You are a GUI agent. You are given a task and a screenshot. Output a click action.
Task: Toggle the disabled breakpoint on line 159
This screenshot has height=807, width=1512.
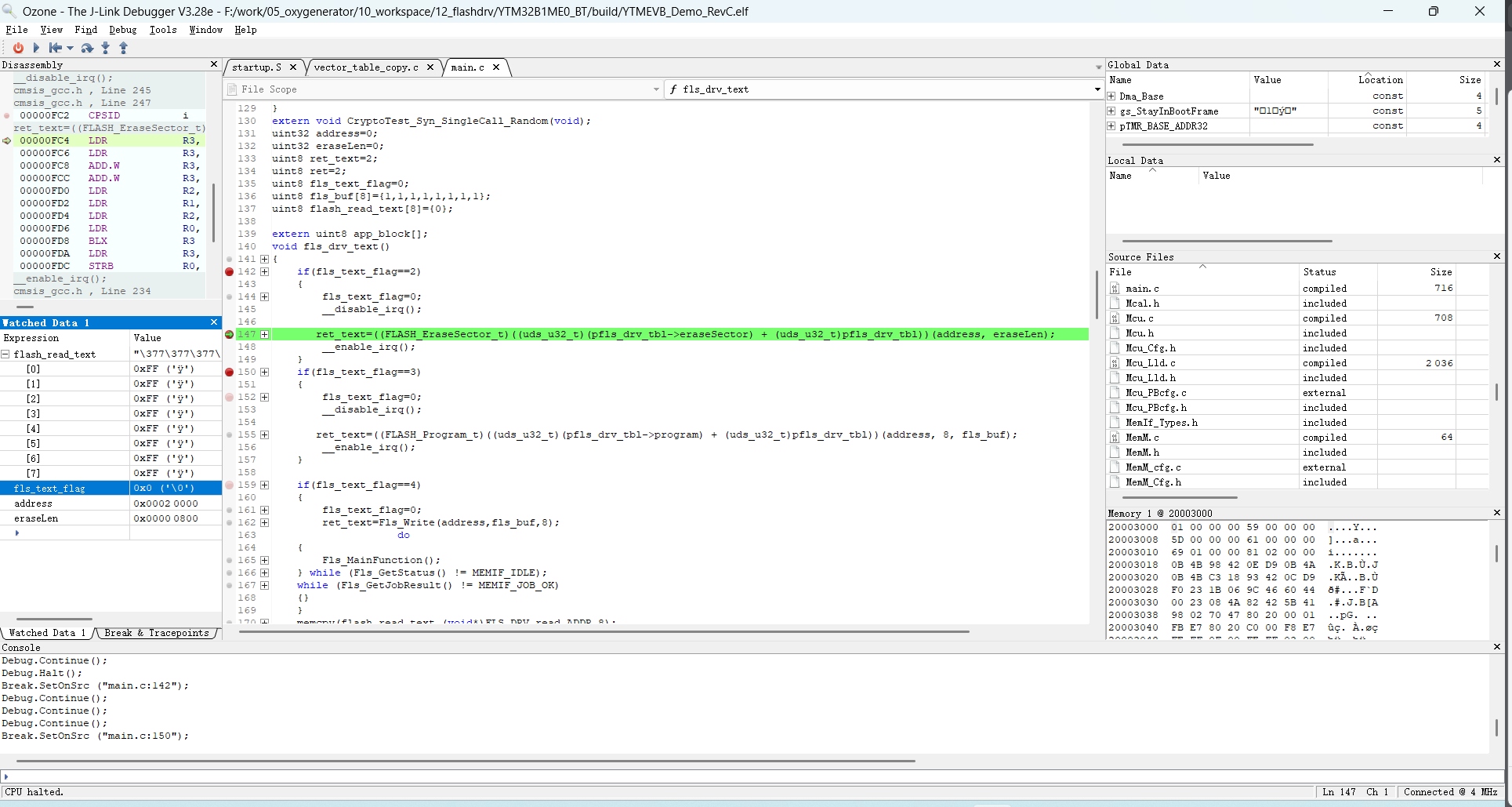coord(230,485)
